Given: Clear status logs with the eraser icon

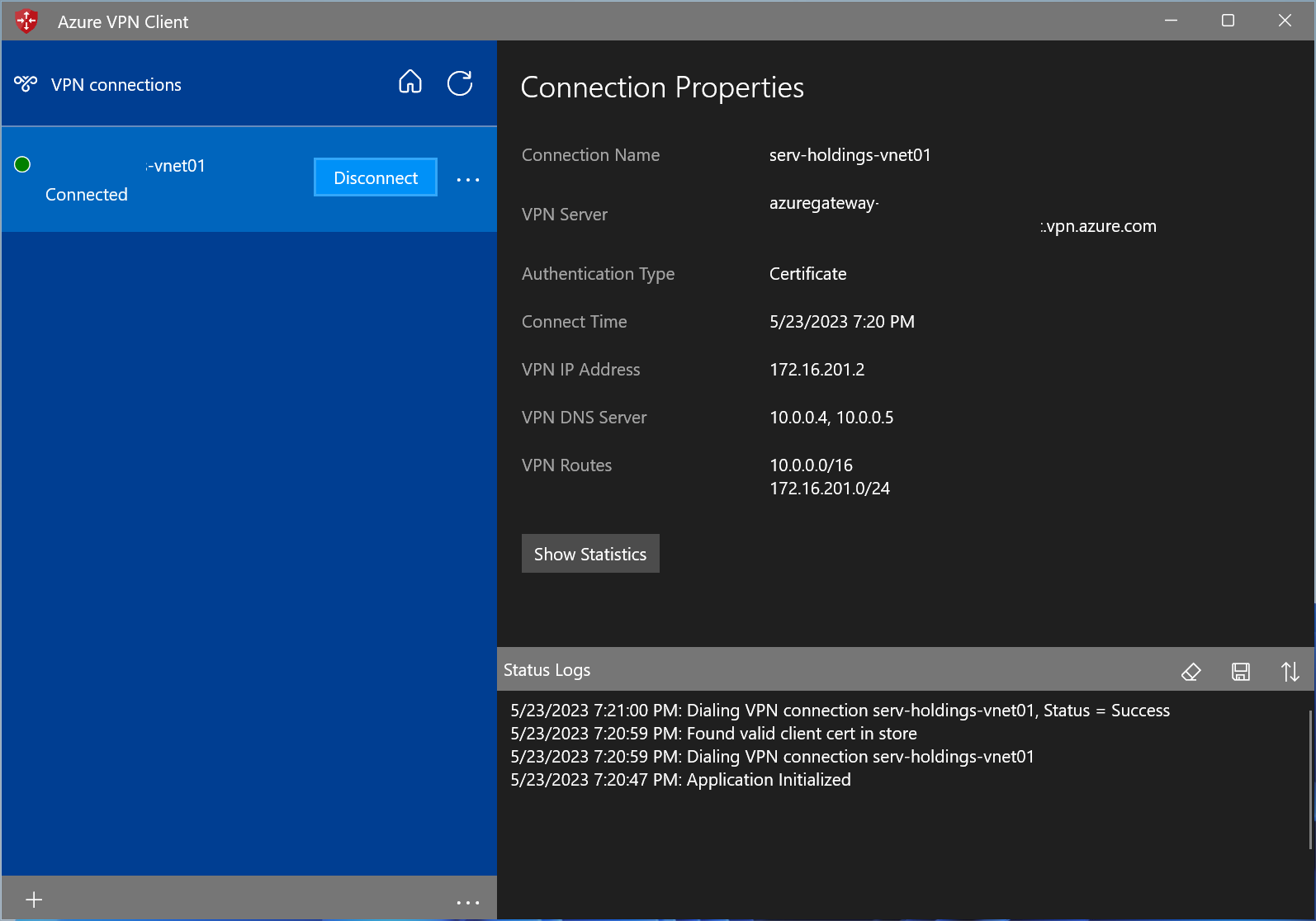Looking at the screenshot, I should point(1191,672).
